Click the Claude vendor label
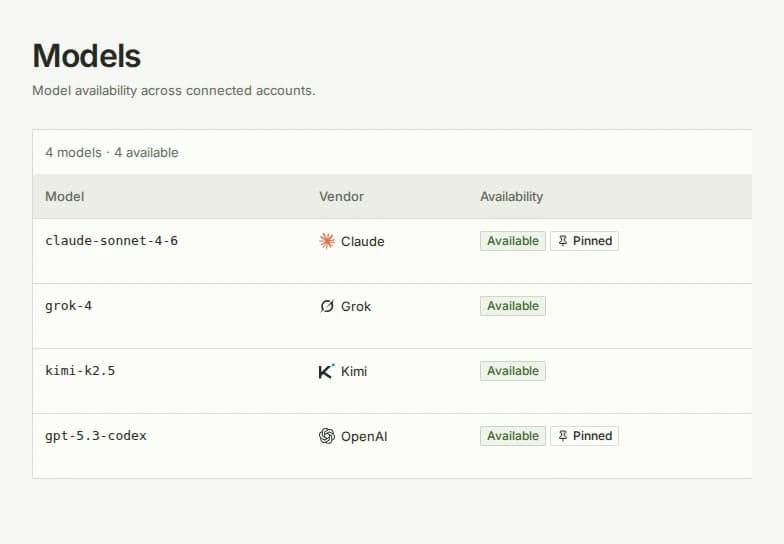 click(x=362, y=242)
